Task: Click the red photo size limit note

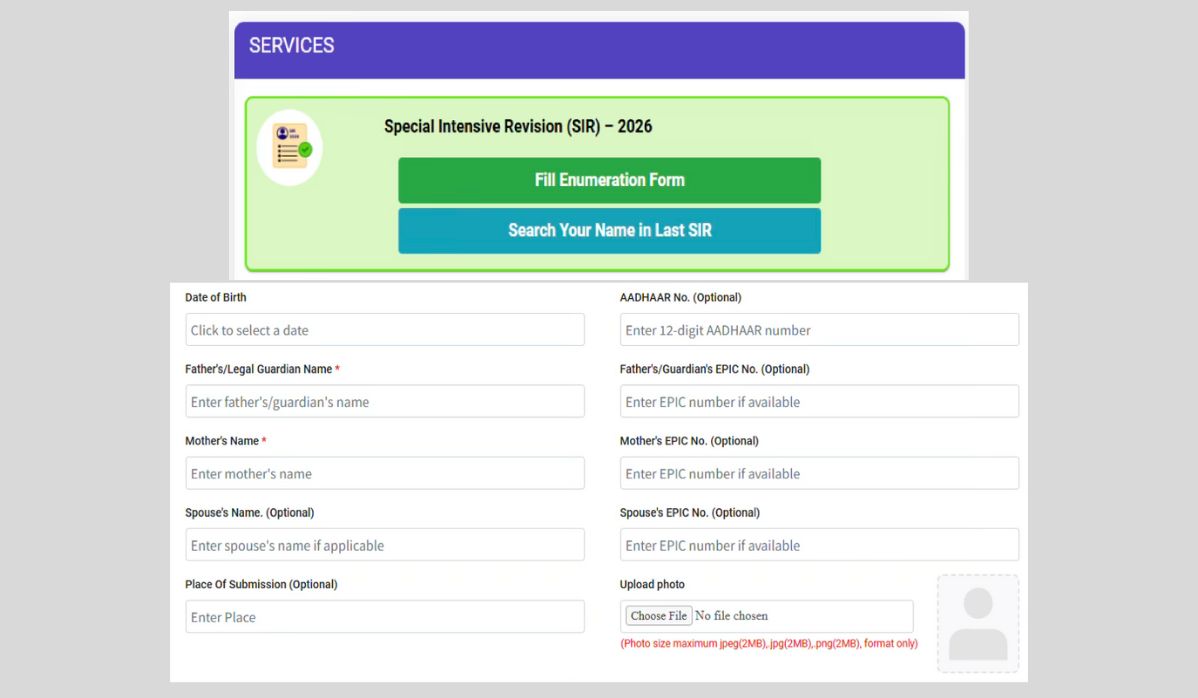Action: click(x=768, y=644)
